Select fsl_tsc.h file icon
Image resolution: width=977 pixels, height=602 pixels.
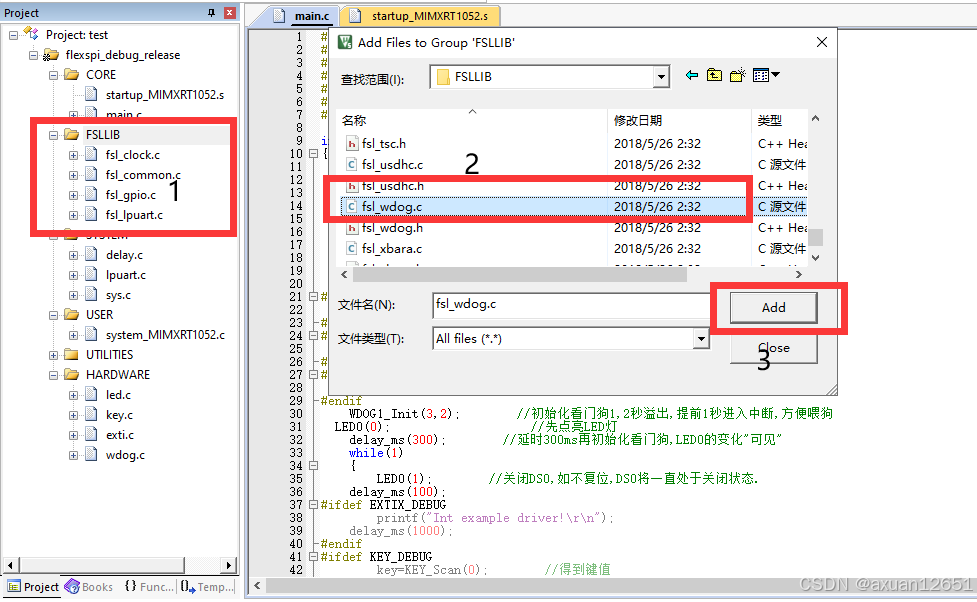(352, 144)
